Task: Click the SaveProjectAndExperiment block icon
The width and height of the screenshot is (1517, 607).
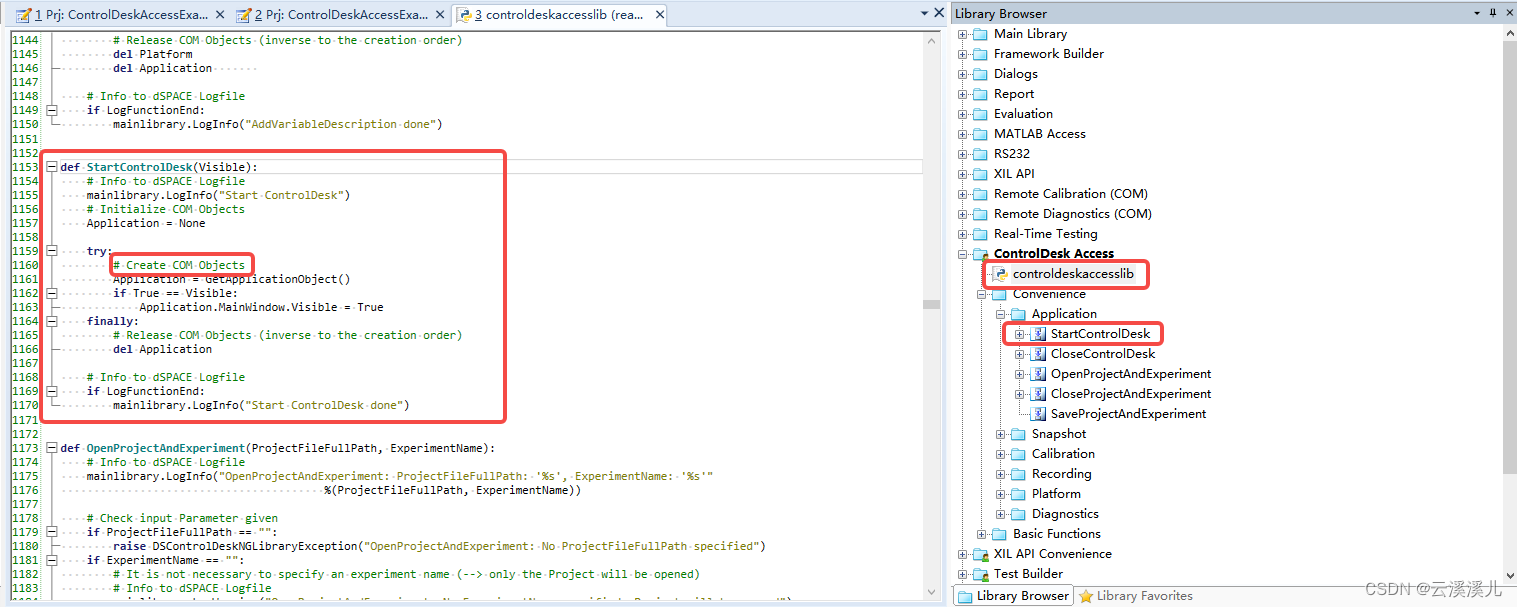Action: 1038,414
